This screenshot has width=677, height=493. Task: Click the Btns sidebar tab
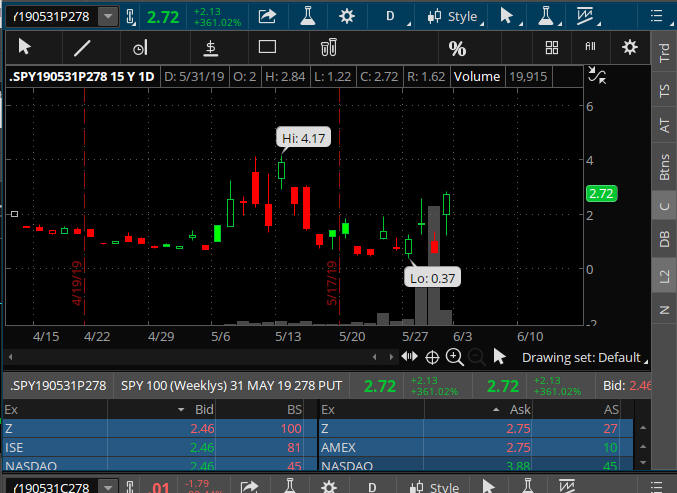click(664, 164)
